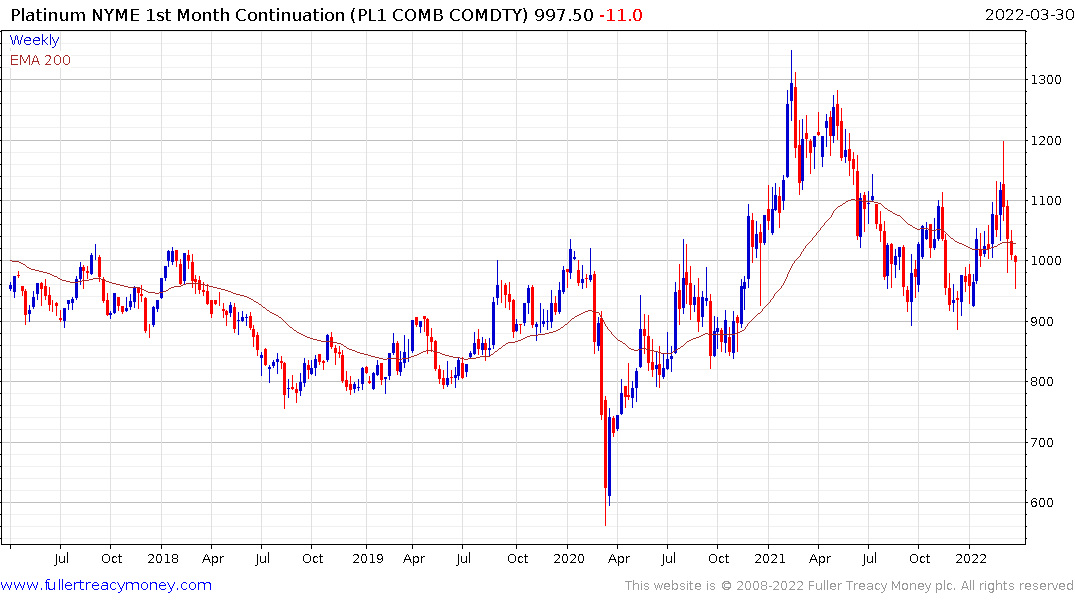Click the 1200 price axis label
Screen dimensions: 1075x600
point(1046,141)
